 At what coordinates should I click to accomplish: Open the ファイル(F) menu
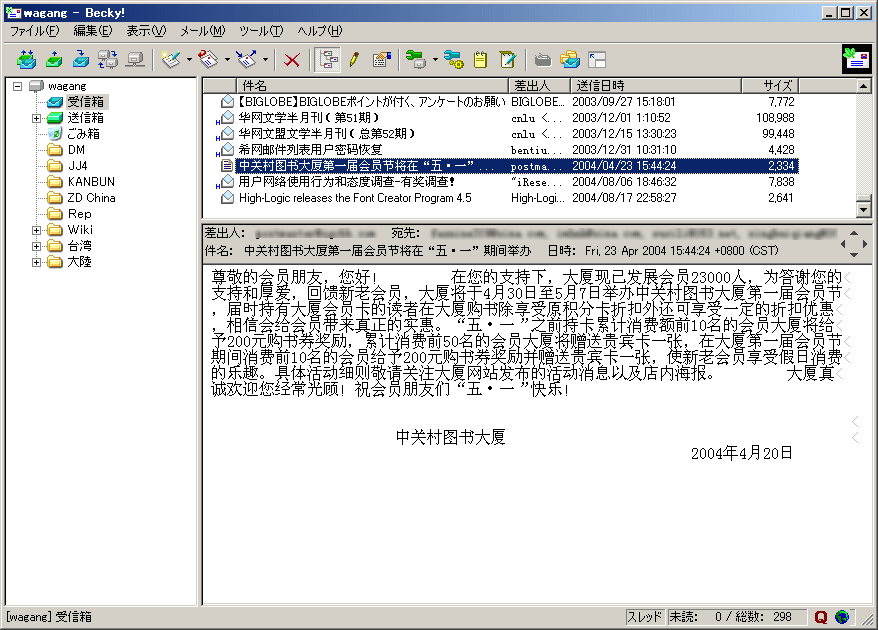pos(34,31)
